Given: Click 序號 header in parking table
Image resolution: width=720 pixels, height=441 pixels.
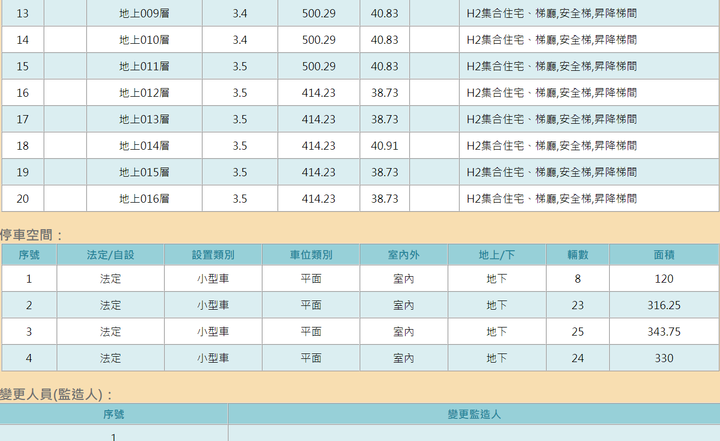Looking at the screenshot, I should (29, 255).
